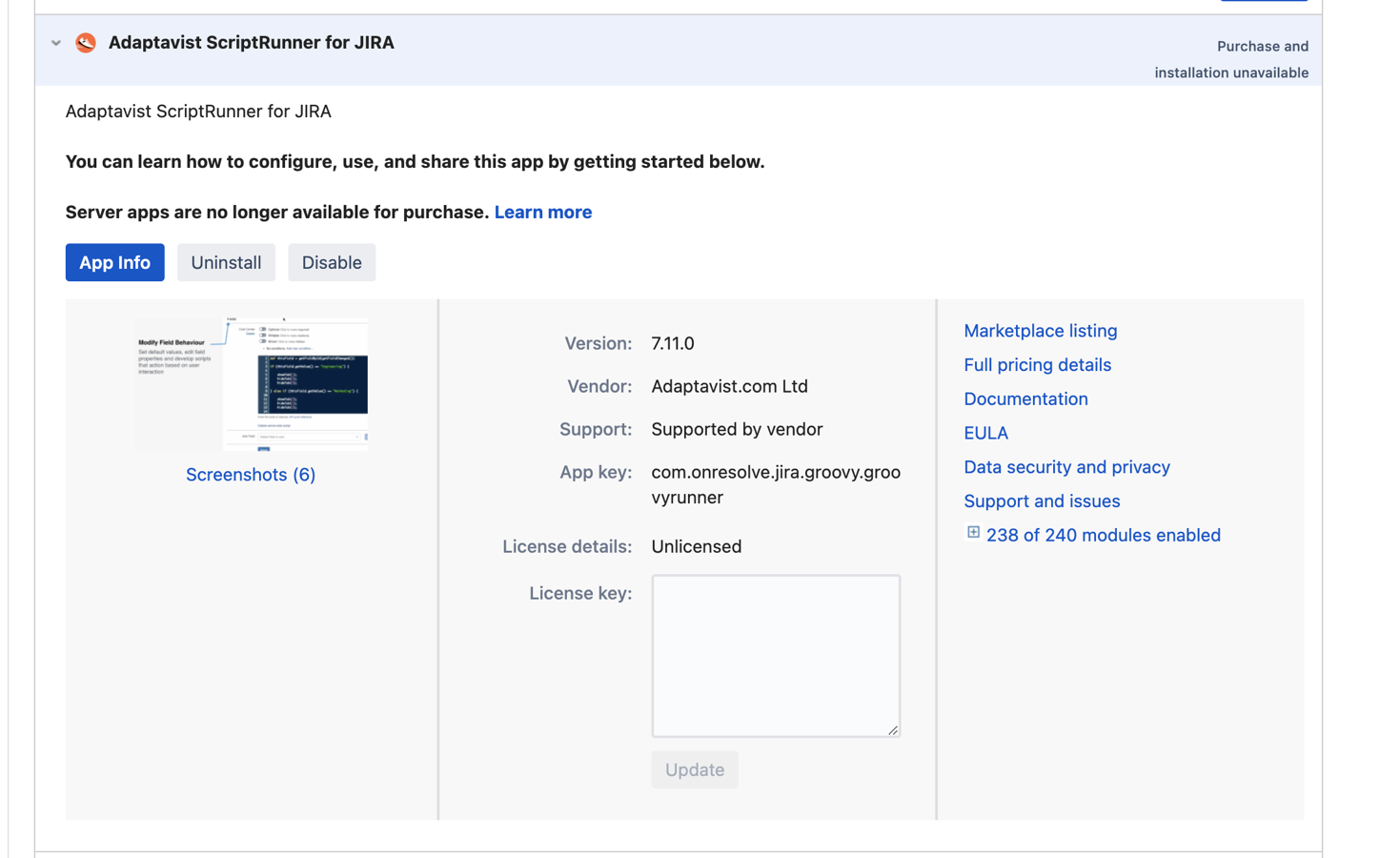View the Screenshots (6) link
Image resolution: width=1400 pixels, height=858 pixels.
pos(251,475)
